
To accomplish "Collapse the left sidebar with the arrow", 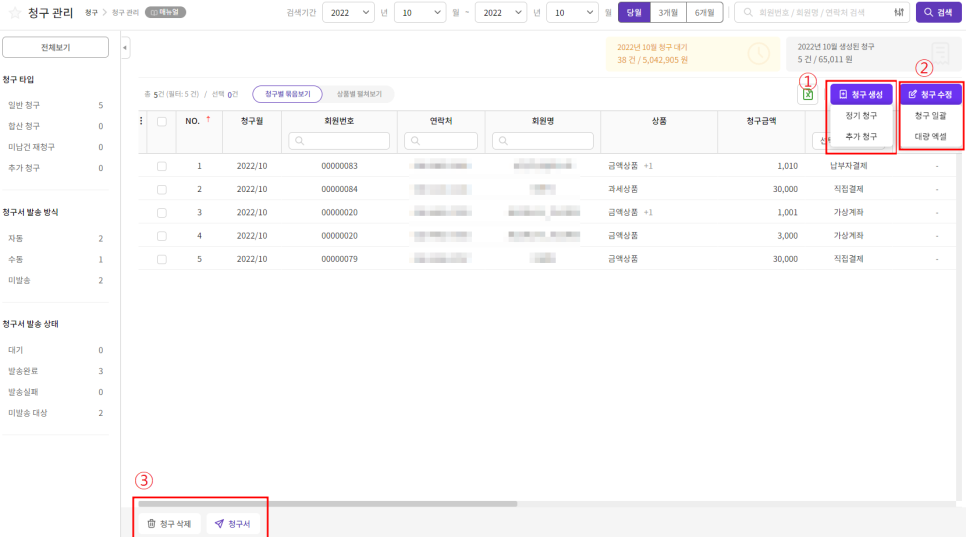I will coord(125,47).
